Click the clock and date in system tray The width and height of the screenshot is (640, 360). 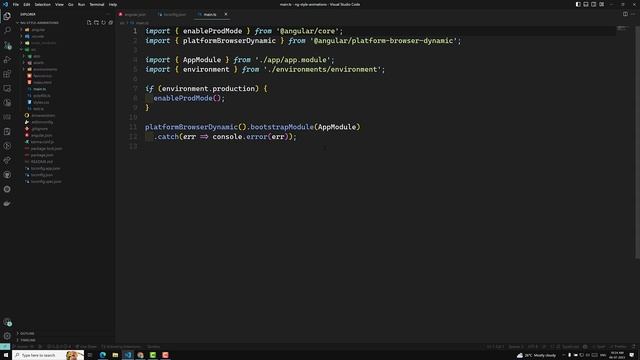(617, 355)
